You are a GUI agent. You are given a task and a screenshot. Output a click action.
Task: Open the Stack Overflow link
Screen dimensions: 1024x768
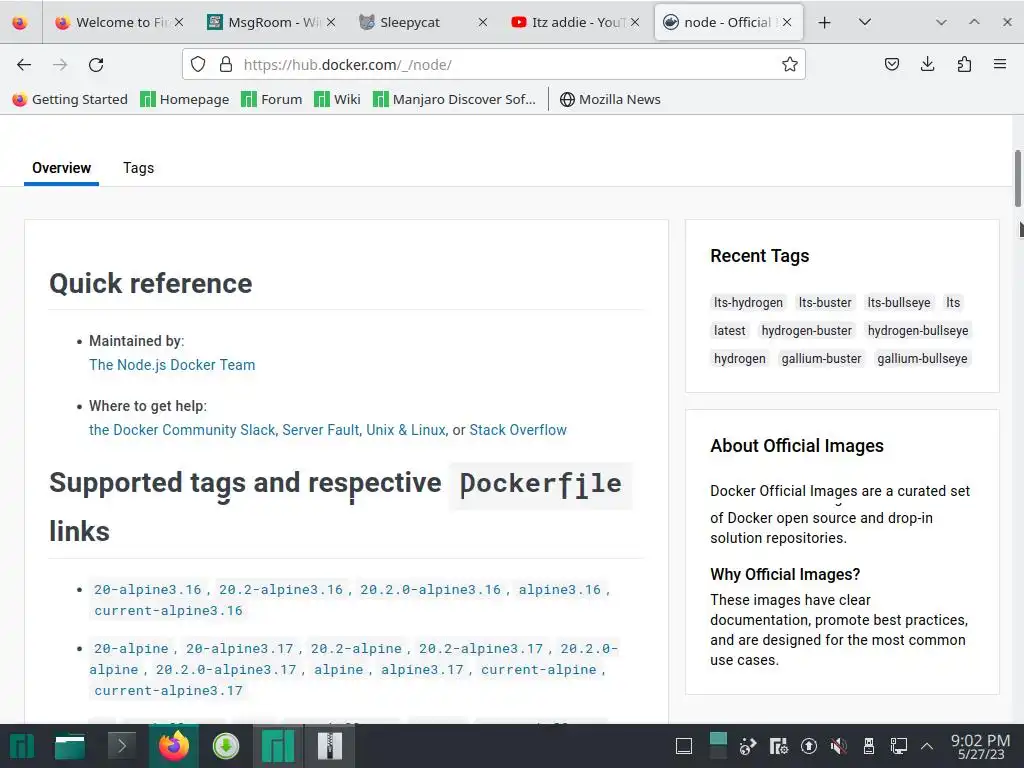[x=518, y=430]
